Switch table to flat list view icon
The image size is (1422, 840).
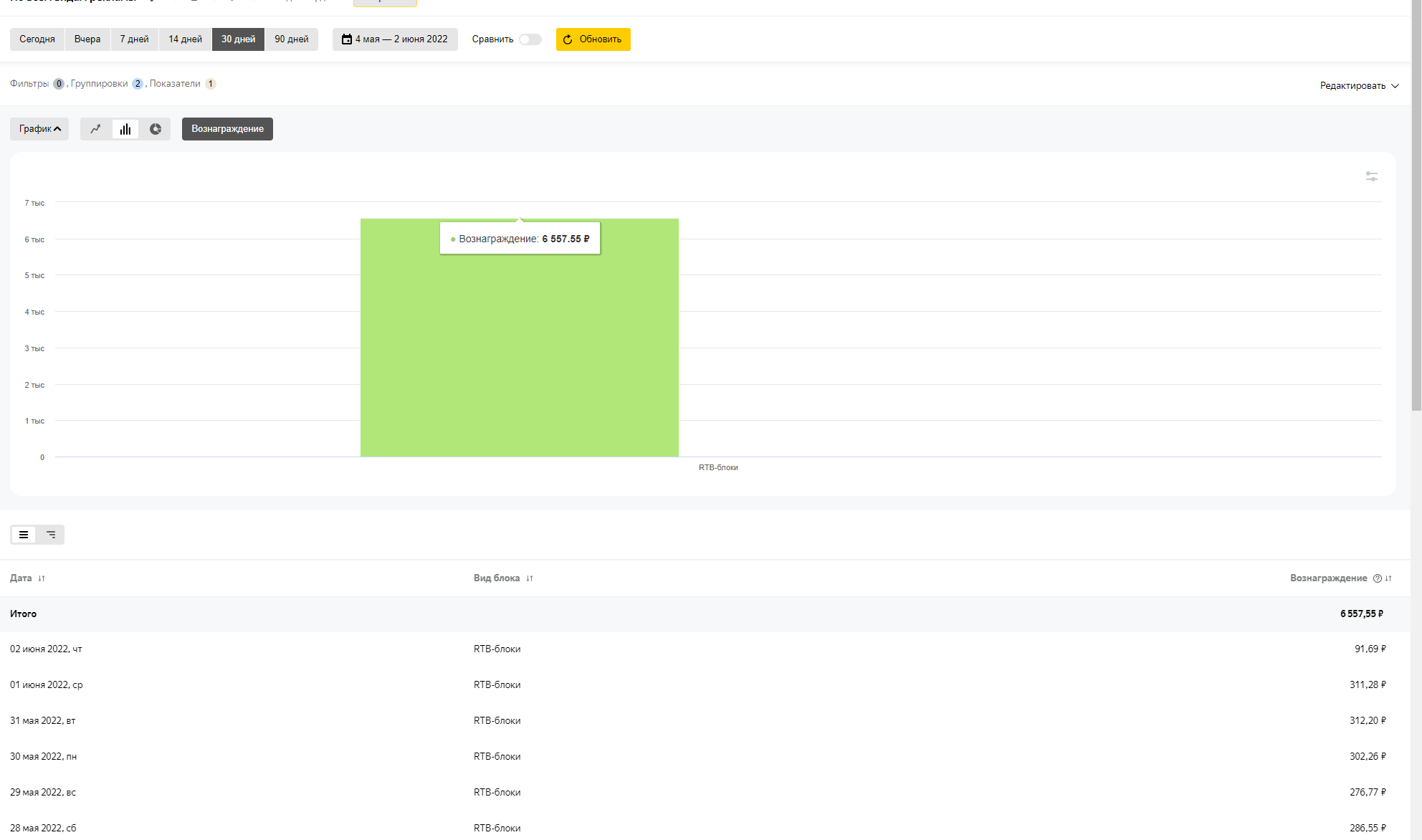24,535
